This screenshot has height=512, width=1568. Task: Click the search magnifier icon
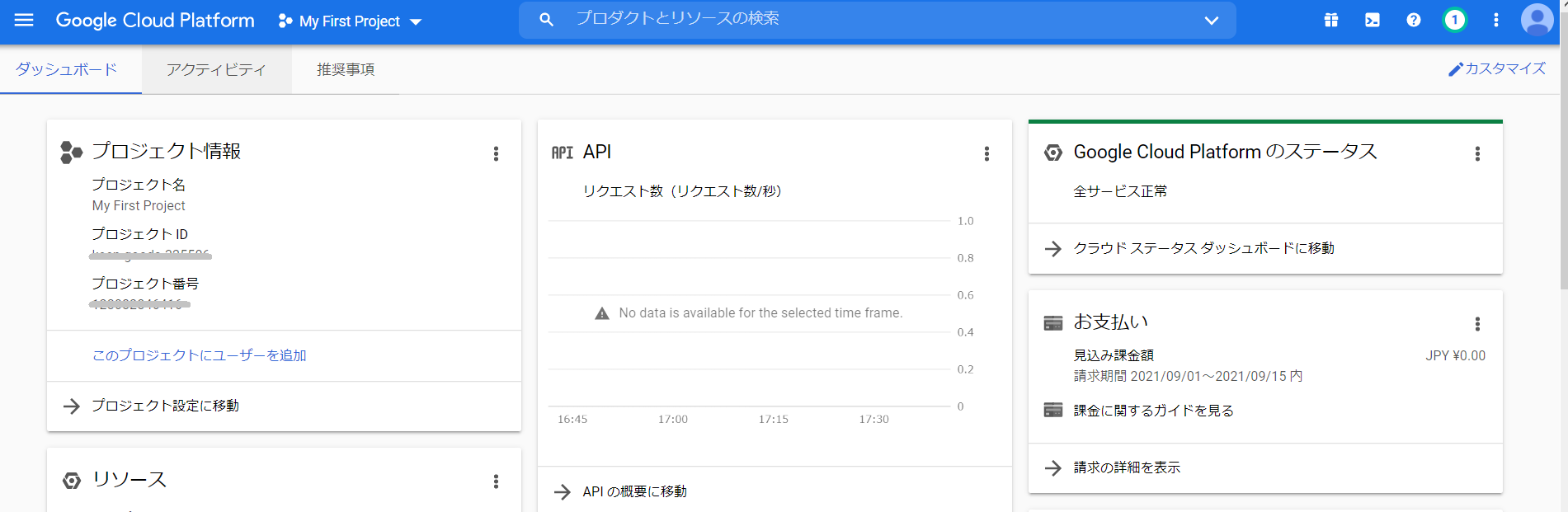(x=546, y=19)
